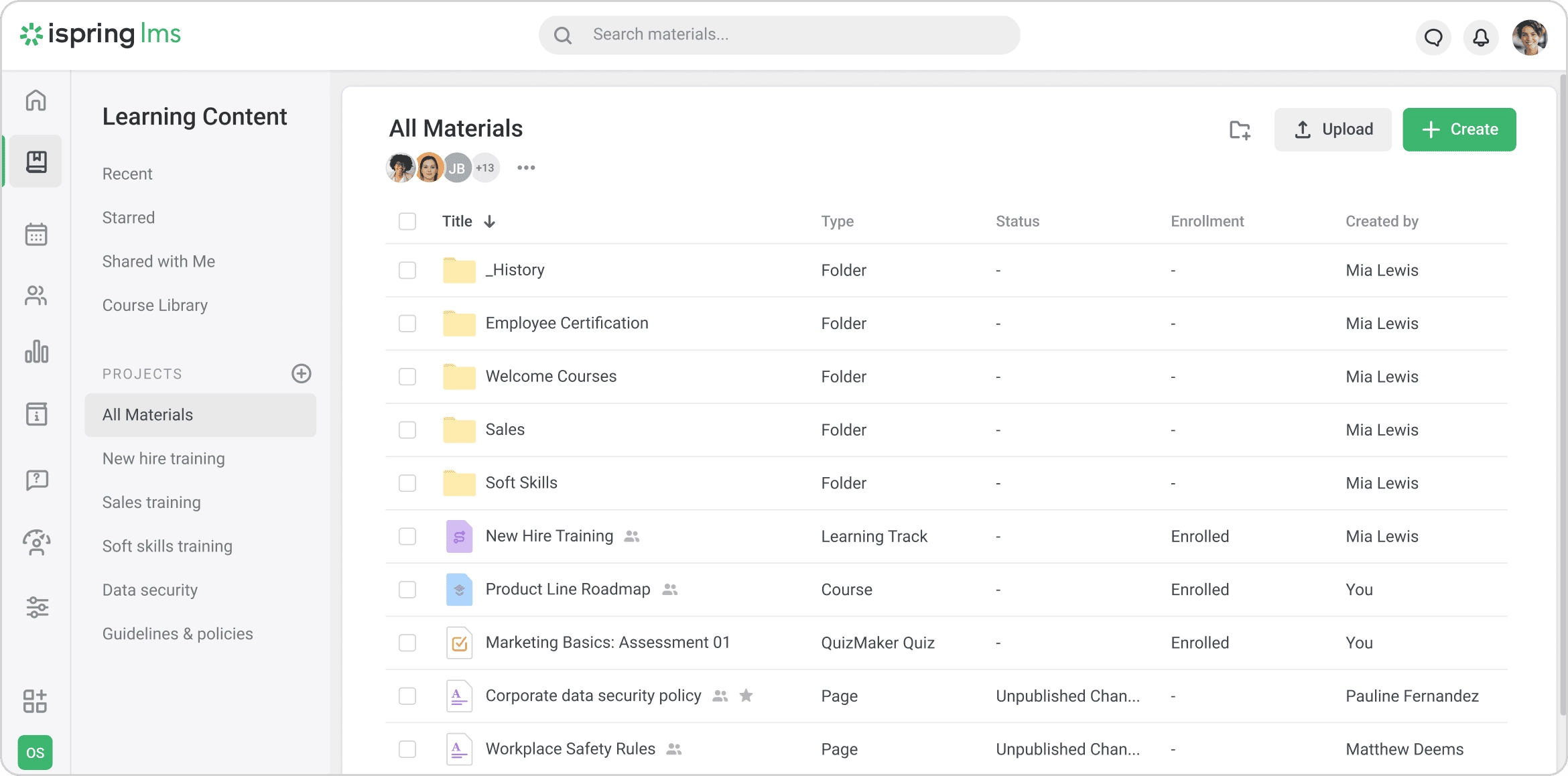1568x776 pixels.
Task: Tick the select-all checkbox in header
Action: click(407, 221)
